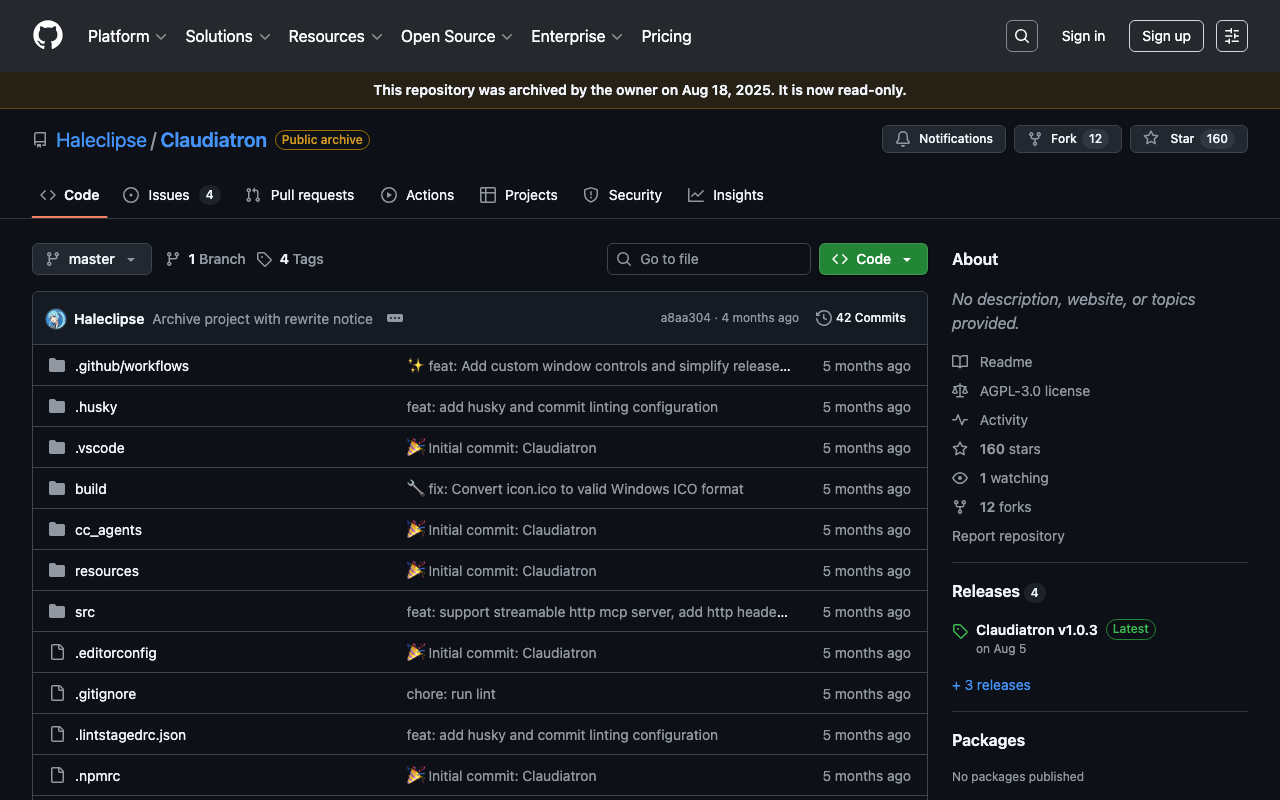
Task: Open the 4 Tags list
Action: (x=291, y=259)
